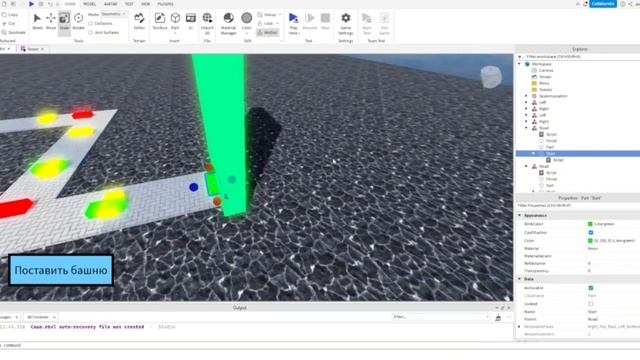This screenshot has width=640, height=360.
Task: Activate the Rotate tool
Action: 78,21
